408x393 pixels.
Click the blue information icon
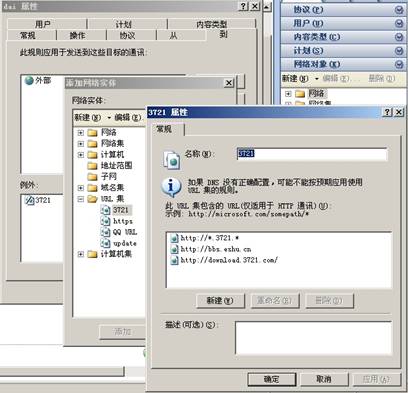(x=171, y=187)
